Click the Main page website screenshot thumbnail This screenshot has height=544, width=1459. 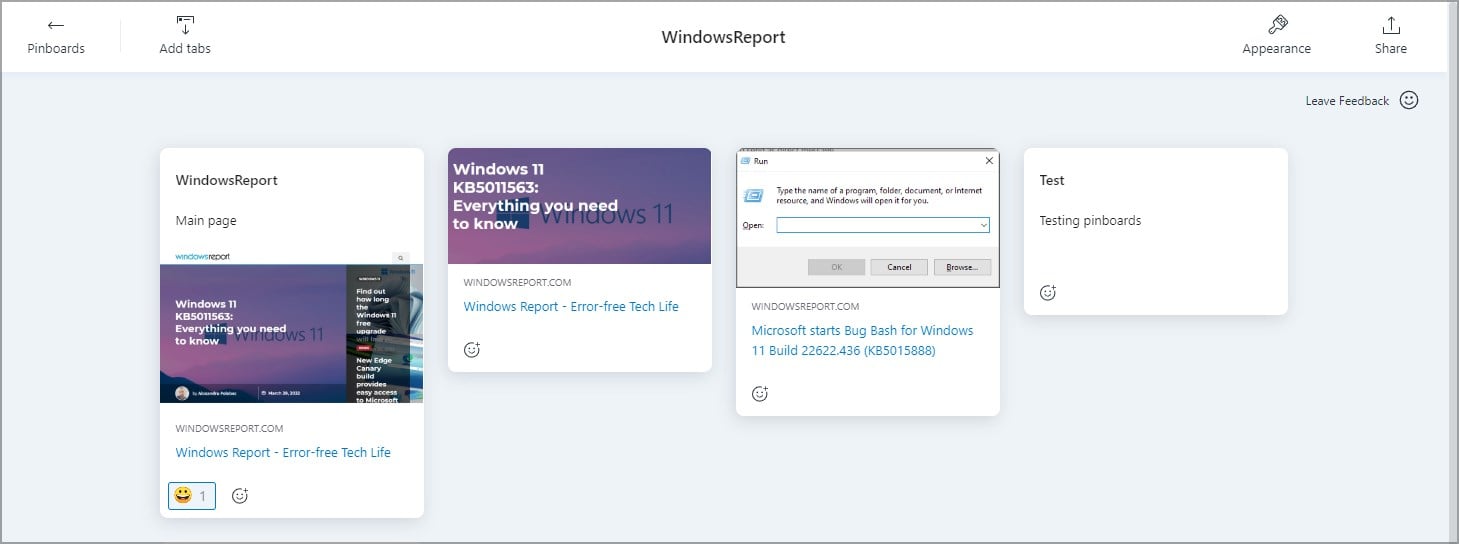[292, 326]
